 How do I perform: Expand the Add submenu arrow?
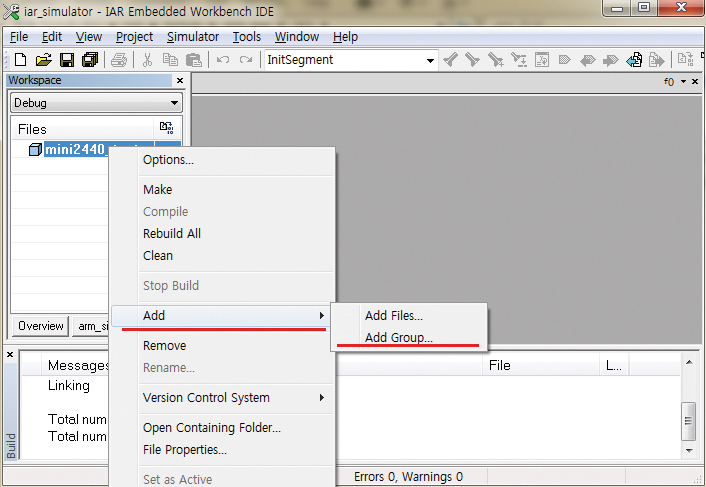tap(322, 316)
